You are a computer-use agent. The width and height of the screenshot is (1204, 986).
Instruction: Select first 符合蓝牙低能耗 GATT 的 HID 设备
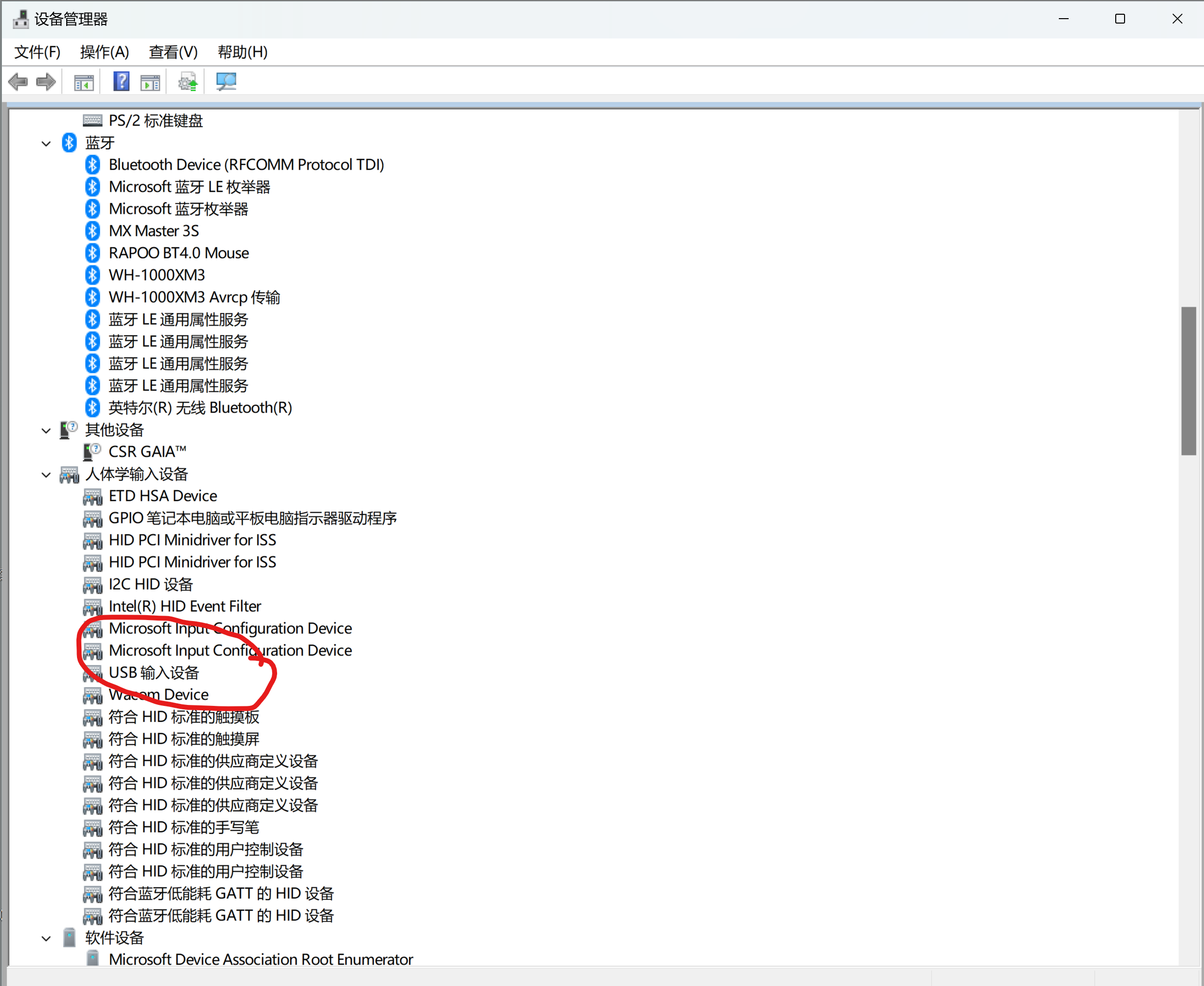click(x=221, y=893)
